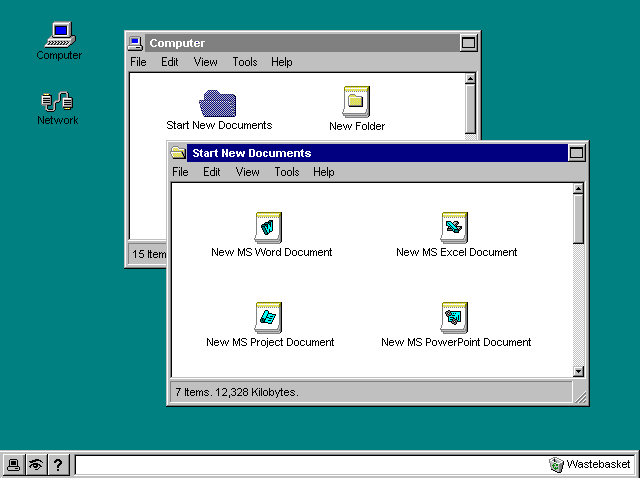Open the File menu in the Computer window
This screenshot has width=640, height=478.
coord(138,62)
